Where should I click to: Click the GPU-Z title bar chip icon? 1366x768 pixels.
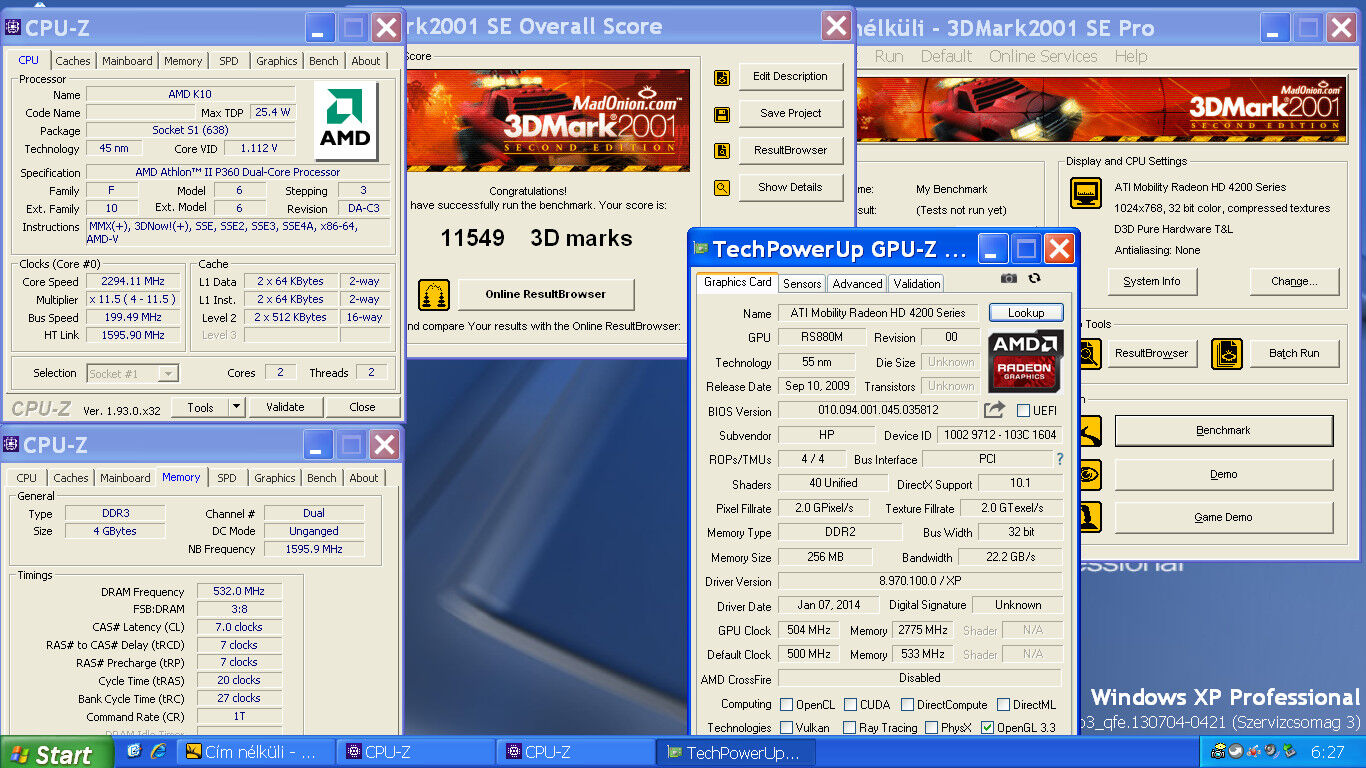click(701, 249)
